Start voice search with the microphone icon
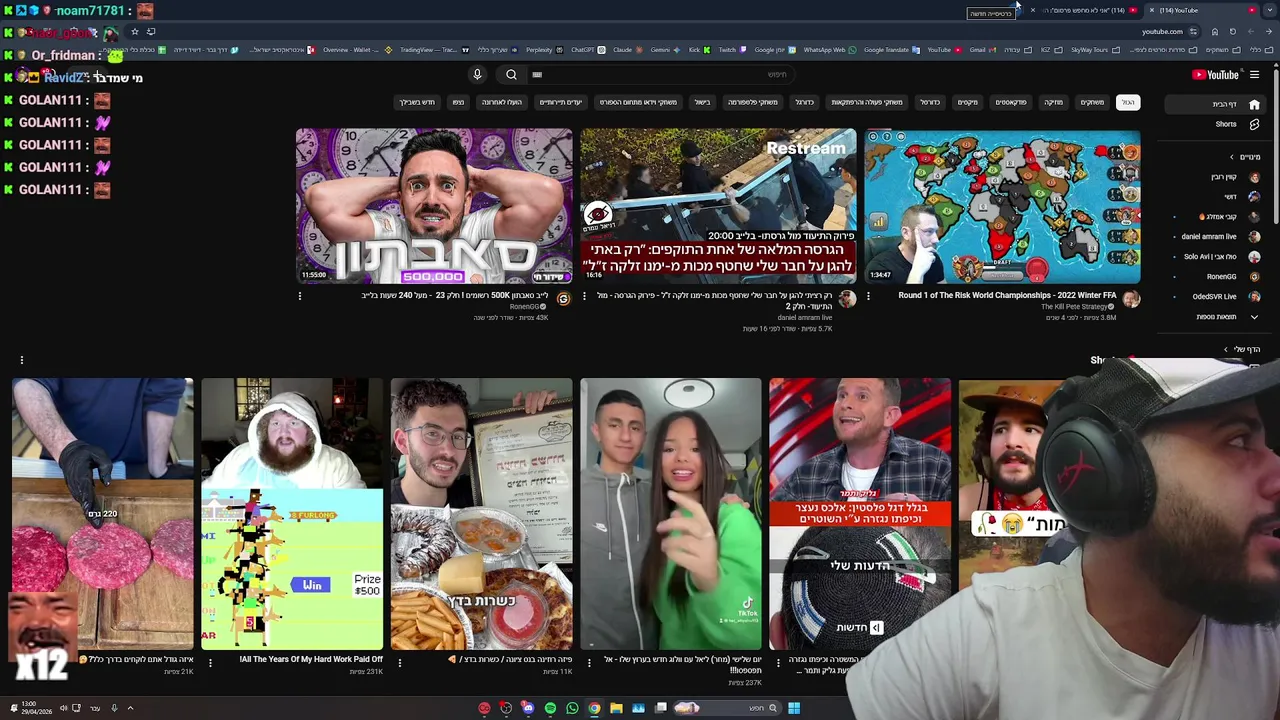1280x720 pixels. coord(477,74)
